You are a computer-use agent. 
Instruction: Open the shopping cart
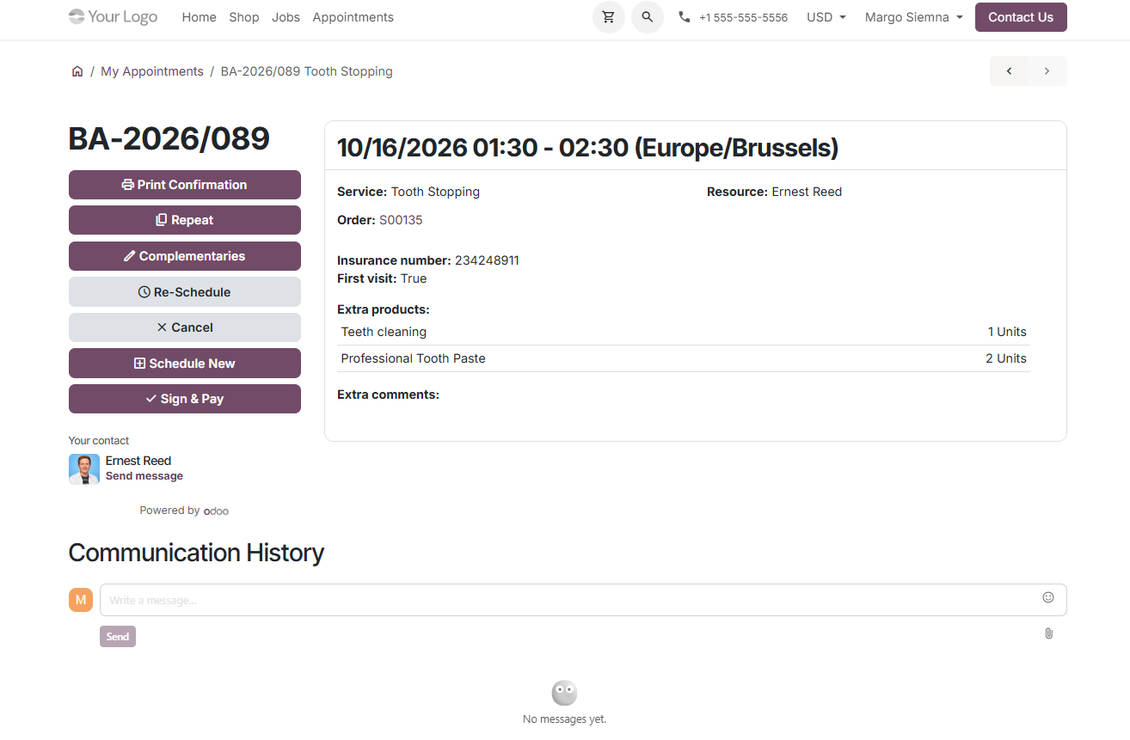[x=608, y=17]
